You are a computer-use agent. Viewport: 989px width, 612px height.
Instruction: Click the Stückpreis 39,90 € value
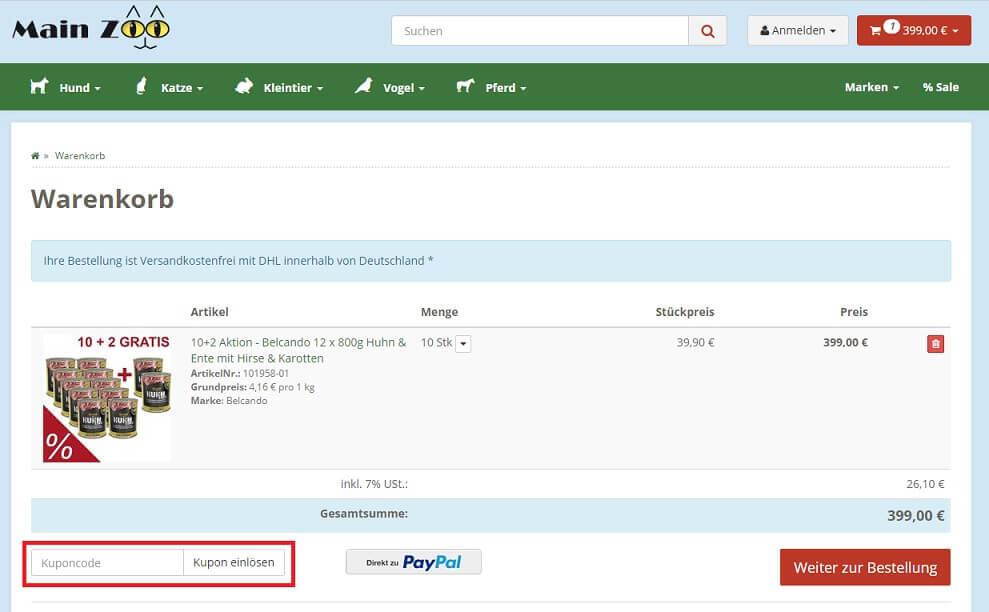click(695, 343)
